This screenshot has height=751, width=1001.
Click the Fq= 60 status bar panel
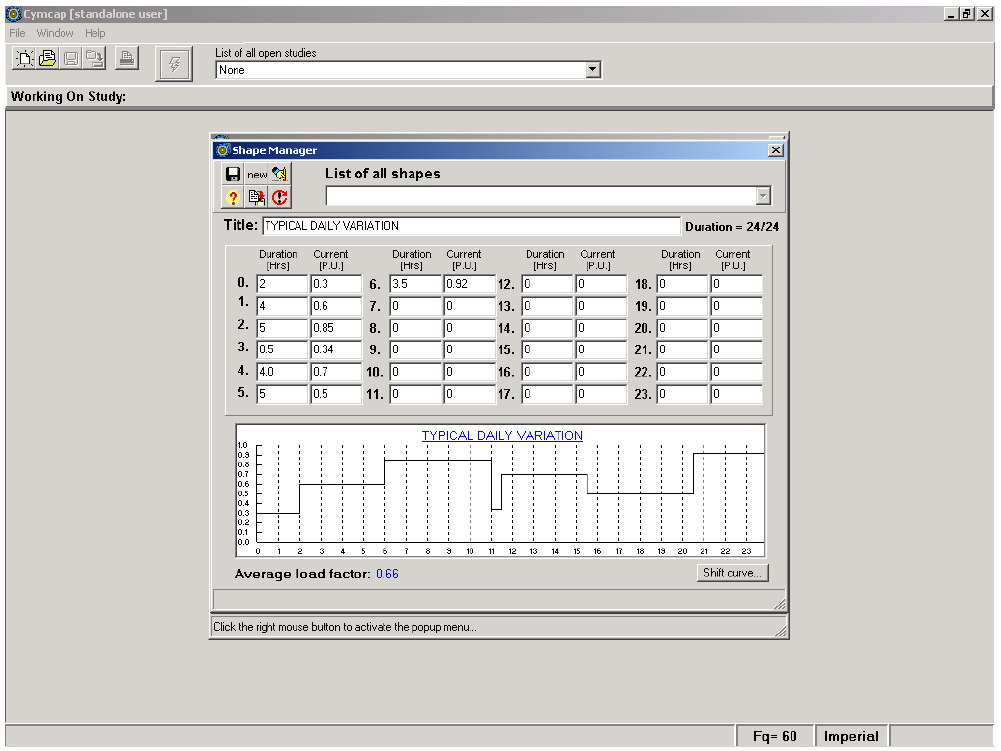774,736
